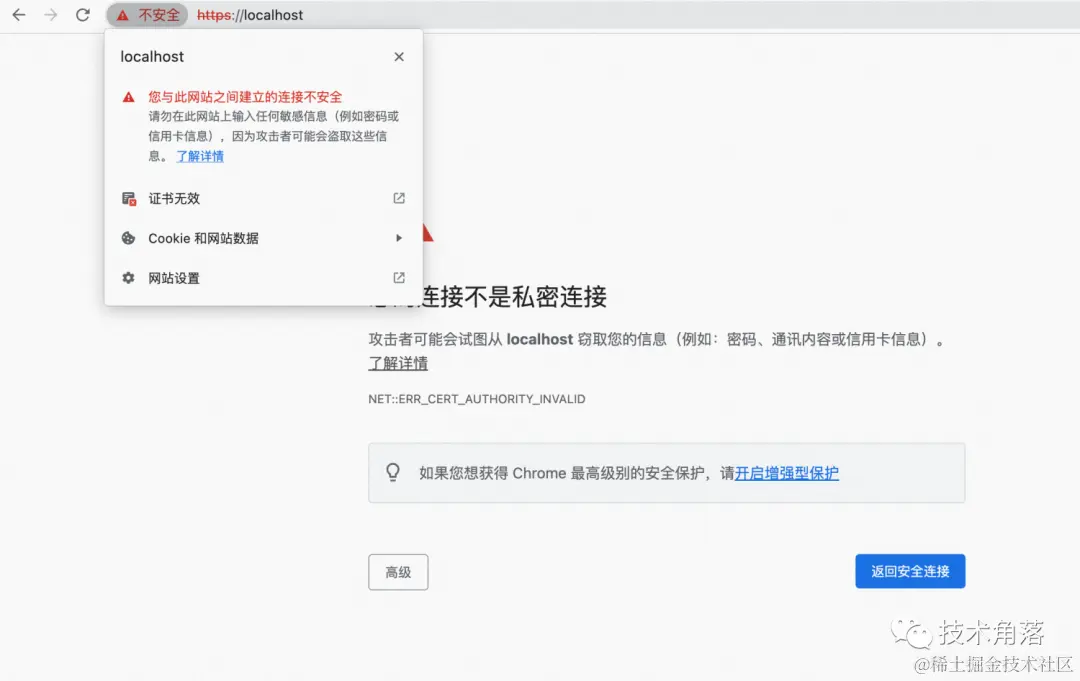
Task: Open 证书无效 in new window via external-link icon
Action: (x=398, y=198)
